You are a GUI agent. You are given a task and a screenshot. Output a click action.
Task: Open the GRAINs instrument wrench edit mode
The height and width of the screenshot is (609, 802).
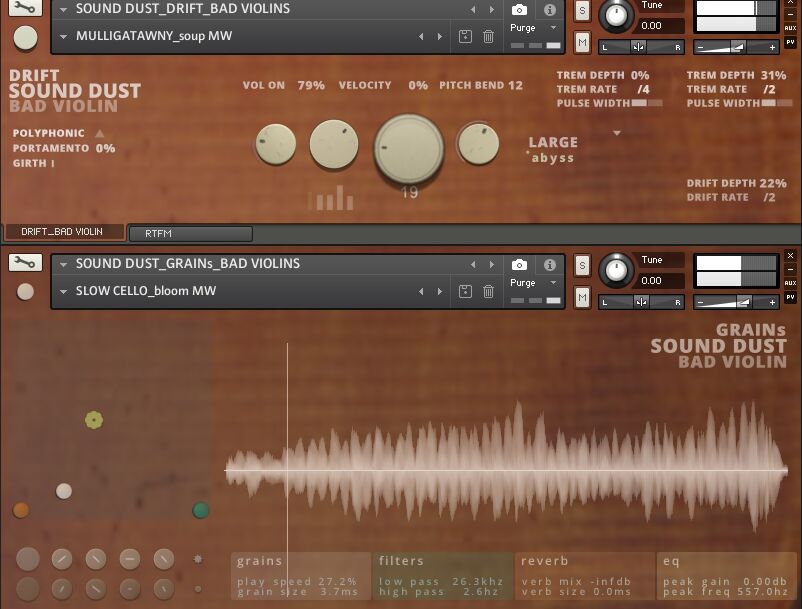(25, 263)
